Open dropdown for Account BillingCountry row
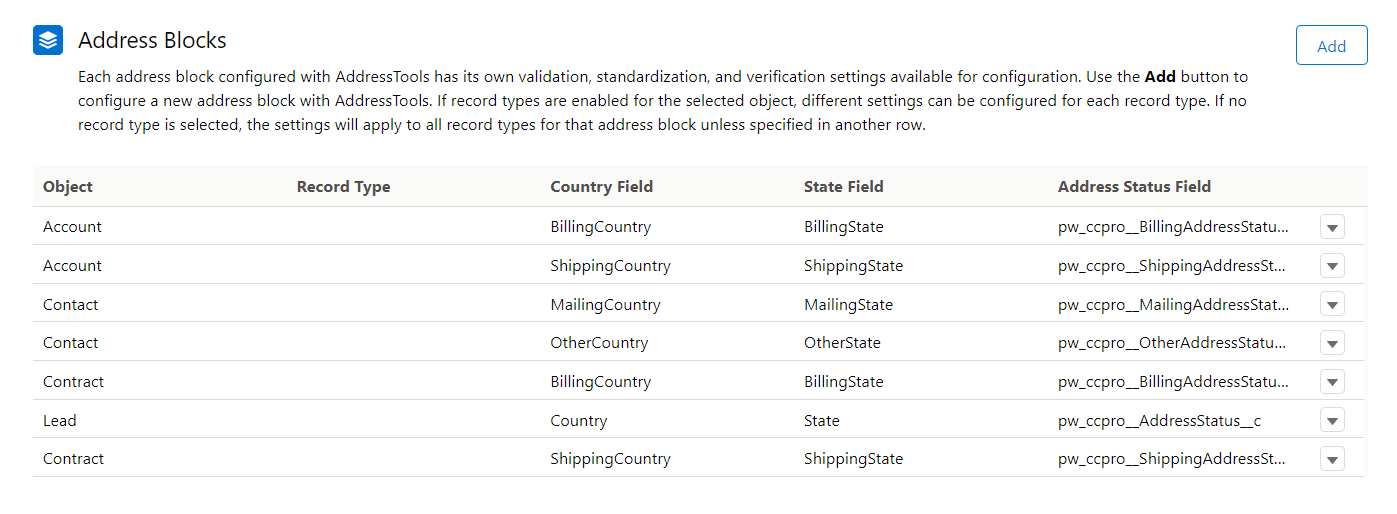The height and width of the screenshot is (514, 1397). (1332, 227)
